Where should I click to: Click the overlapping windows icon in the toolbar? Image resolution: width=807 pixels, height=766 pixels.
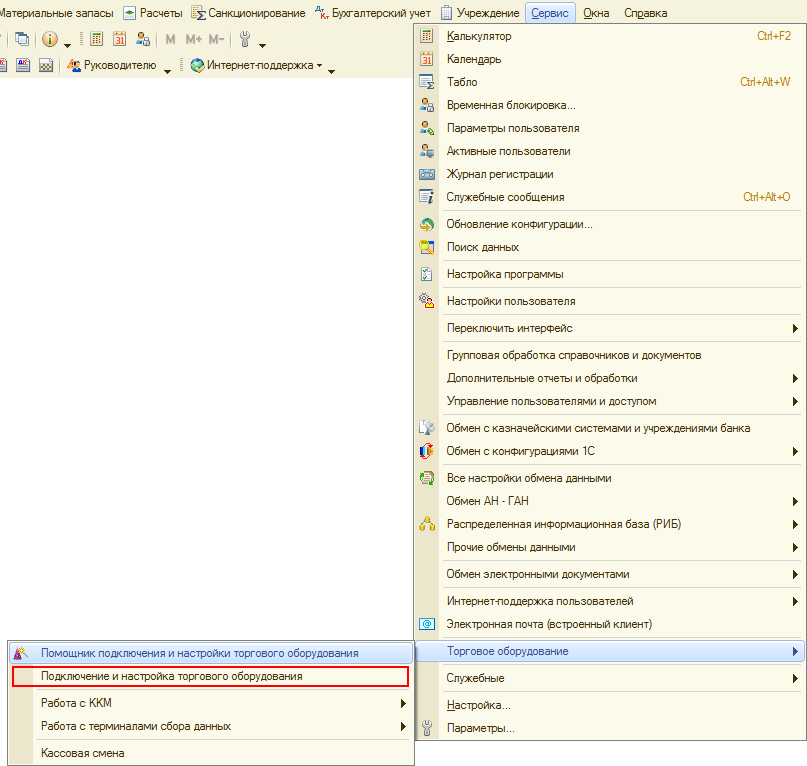click(x=22, y=40)
